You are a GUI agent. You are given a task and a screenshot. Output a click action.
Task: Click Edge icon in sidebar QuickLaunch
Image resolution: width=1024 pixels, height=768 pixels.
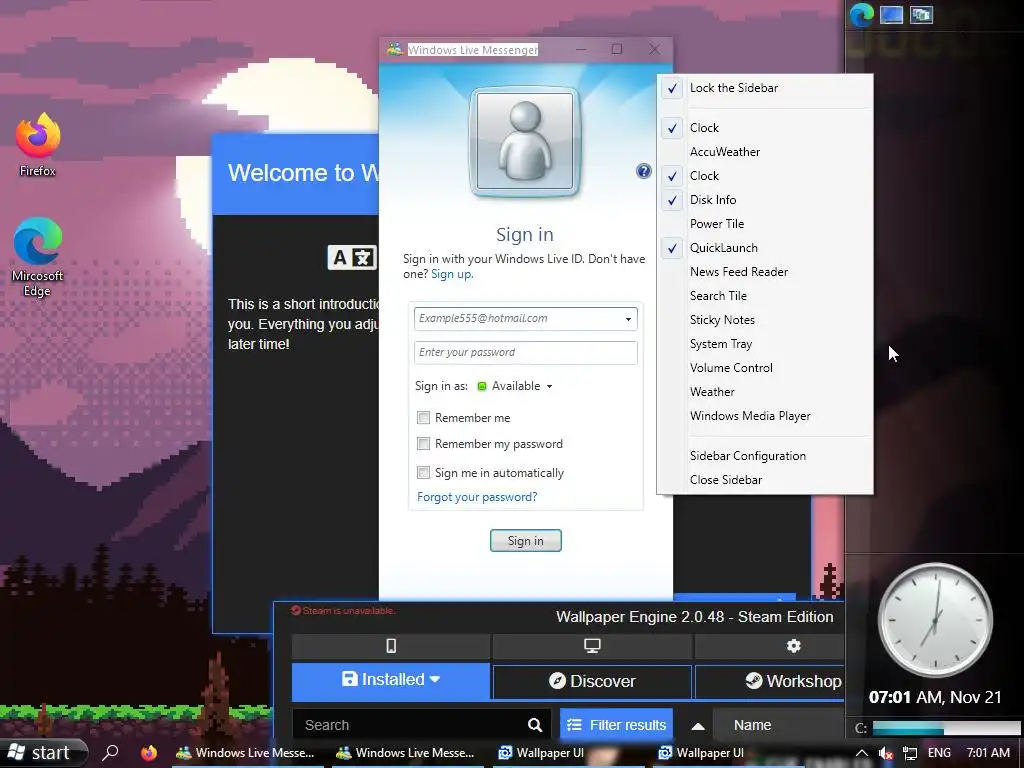click(x=861, y=14)
